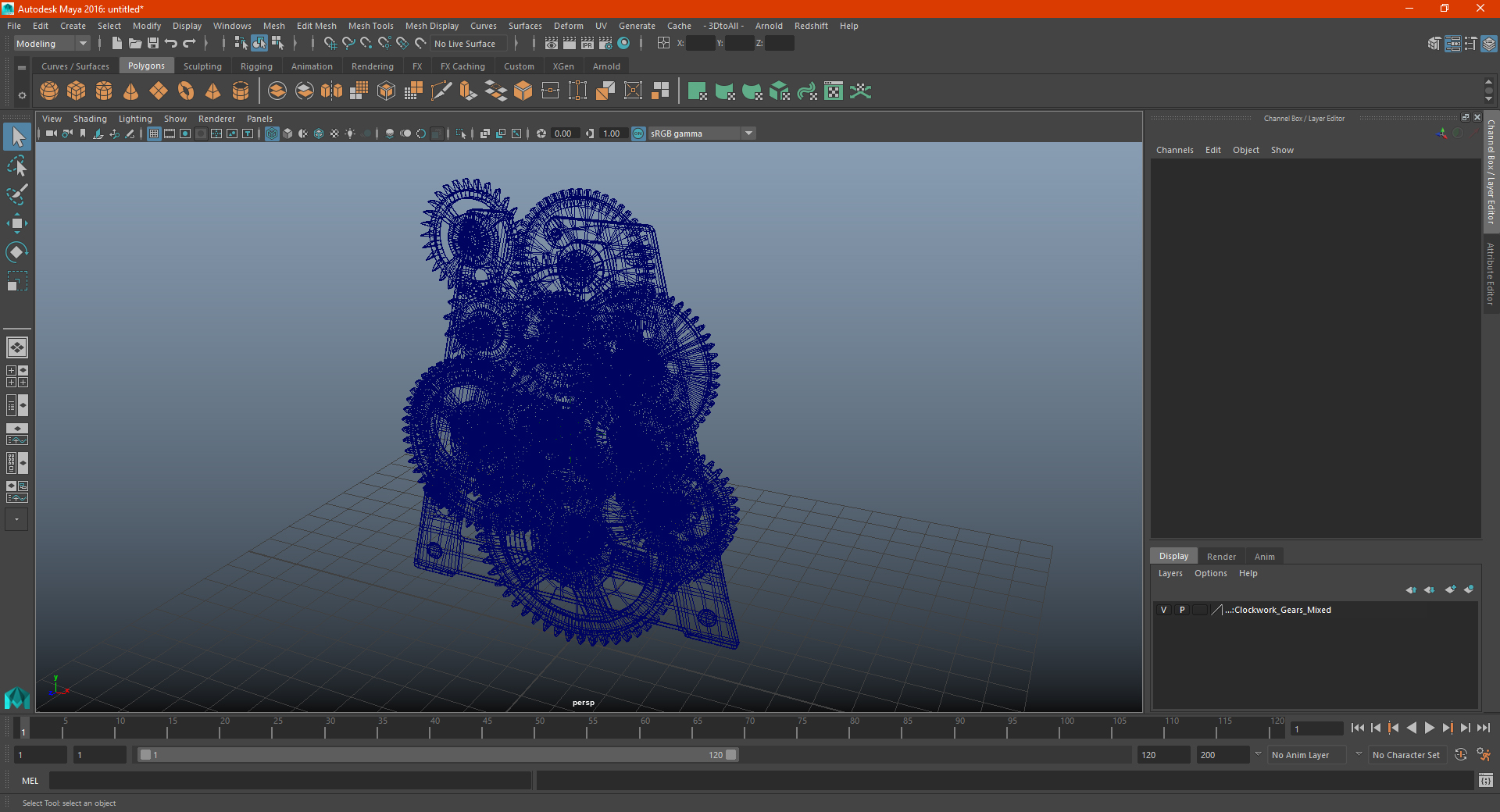The width and height of the screenshot is (1500, 812).
Task: Open a scene with the folder icon
Action: pyautogui.click(x=134, y=44)
